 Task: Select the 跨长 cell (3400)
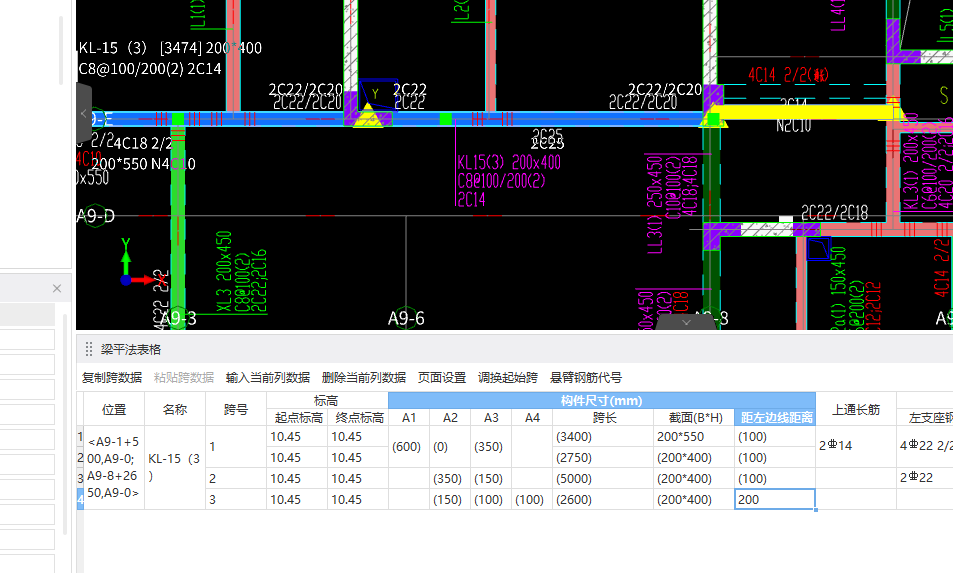[602, 436]
